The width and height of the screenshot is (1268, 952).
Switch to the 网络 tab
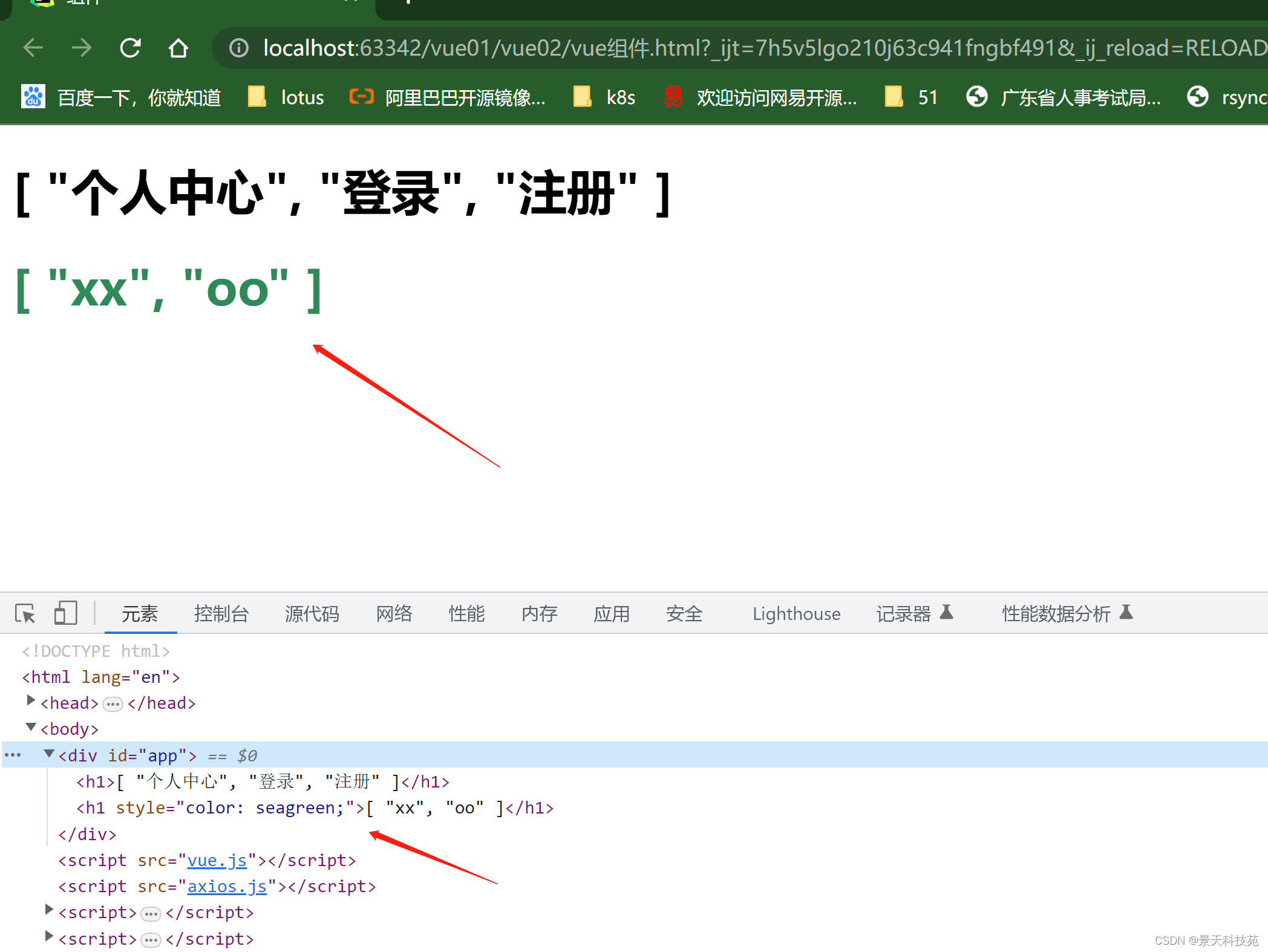pyautogui.click(x=394, y=613)
